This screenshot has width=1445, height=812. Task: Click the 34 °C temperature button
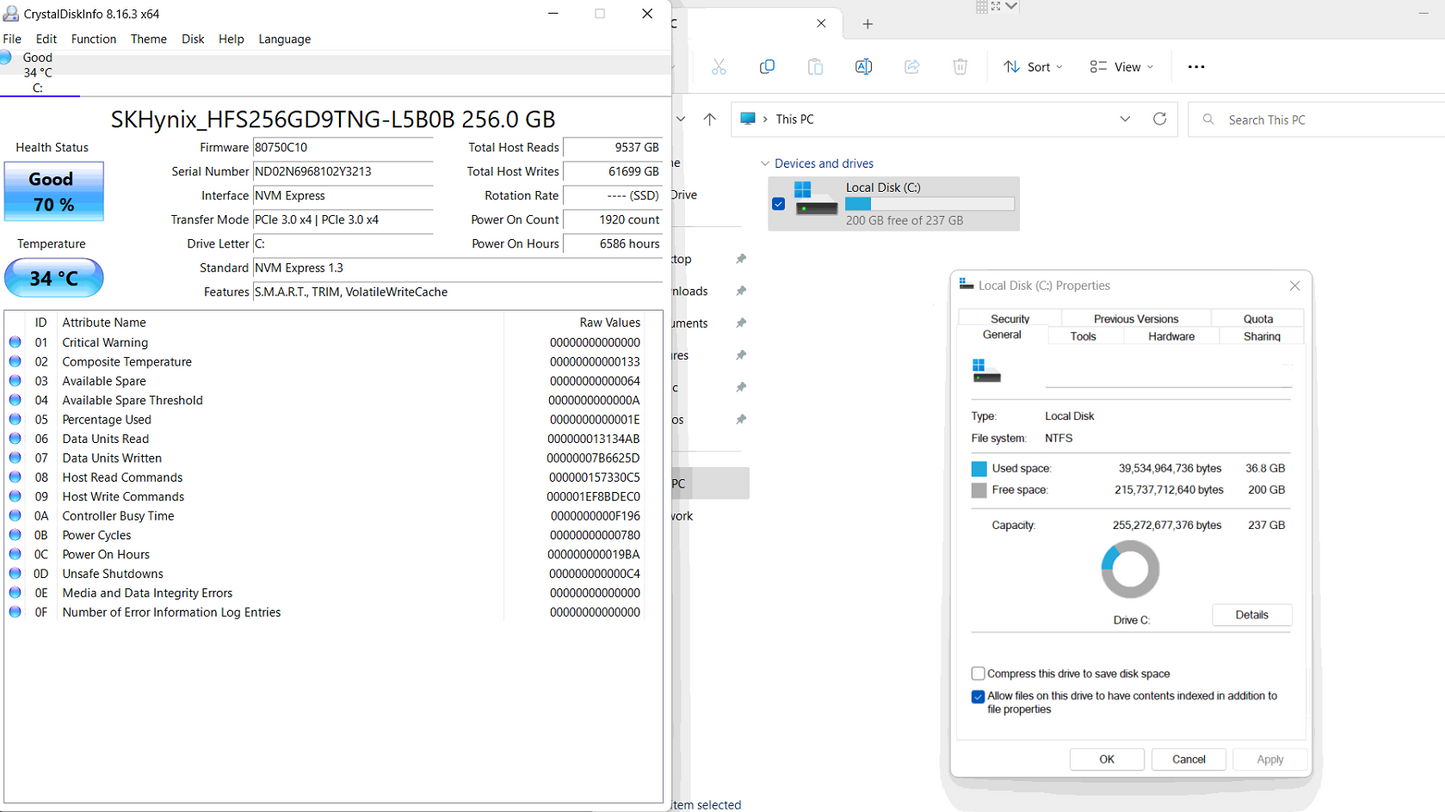click(53, 278)
